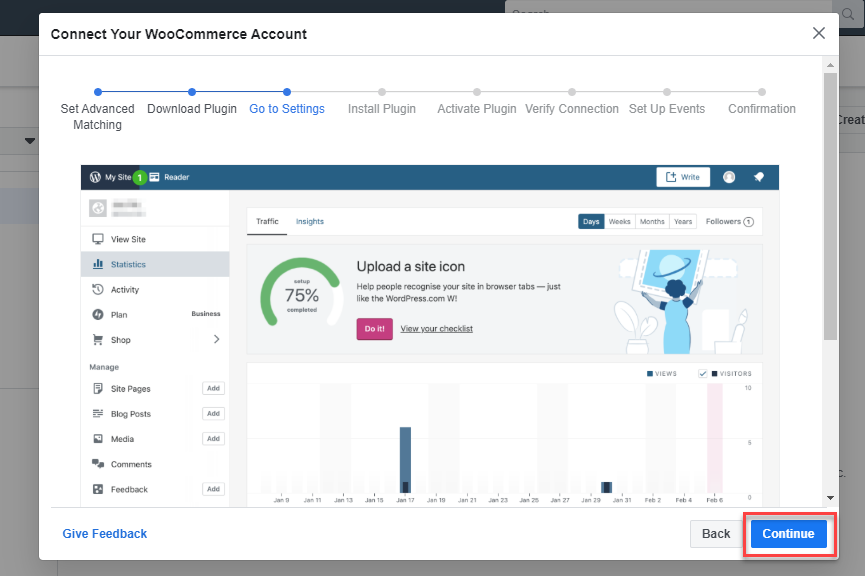Open the View your checklist link
The image size is (865, 576).
coord(436,328)
